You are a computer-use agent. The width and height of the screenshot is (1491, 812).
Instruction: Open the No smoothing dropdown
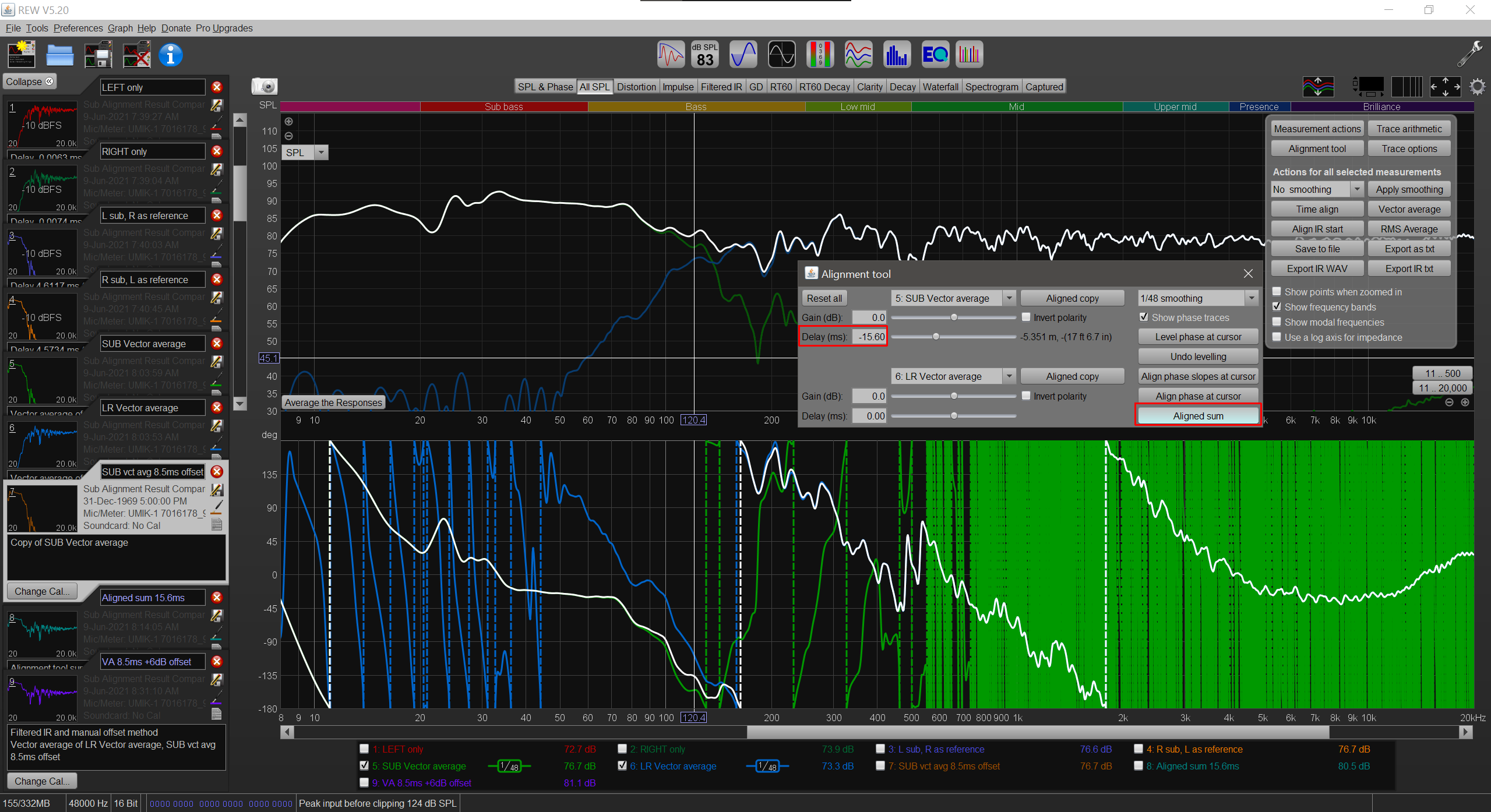pyautogui.click(x=1357, y=189)
